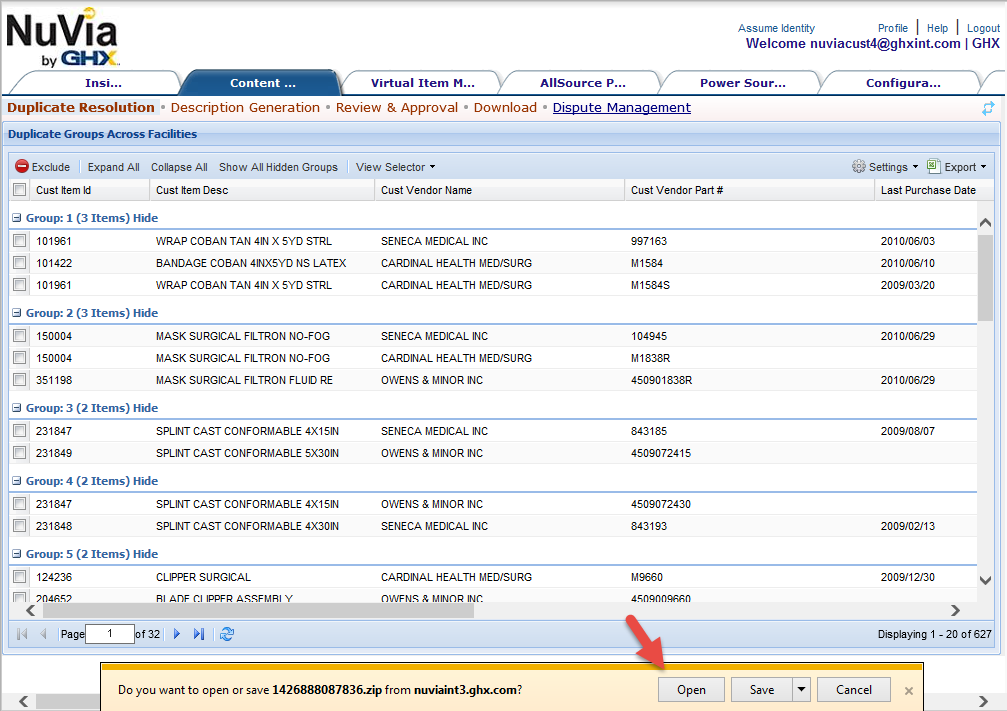This screenshot has width=1007, height=711.
Task: Refresh the grid using pager refresh icon
Action: coord(227,634)
